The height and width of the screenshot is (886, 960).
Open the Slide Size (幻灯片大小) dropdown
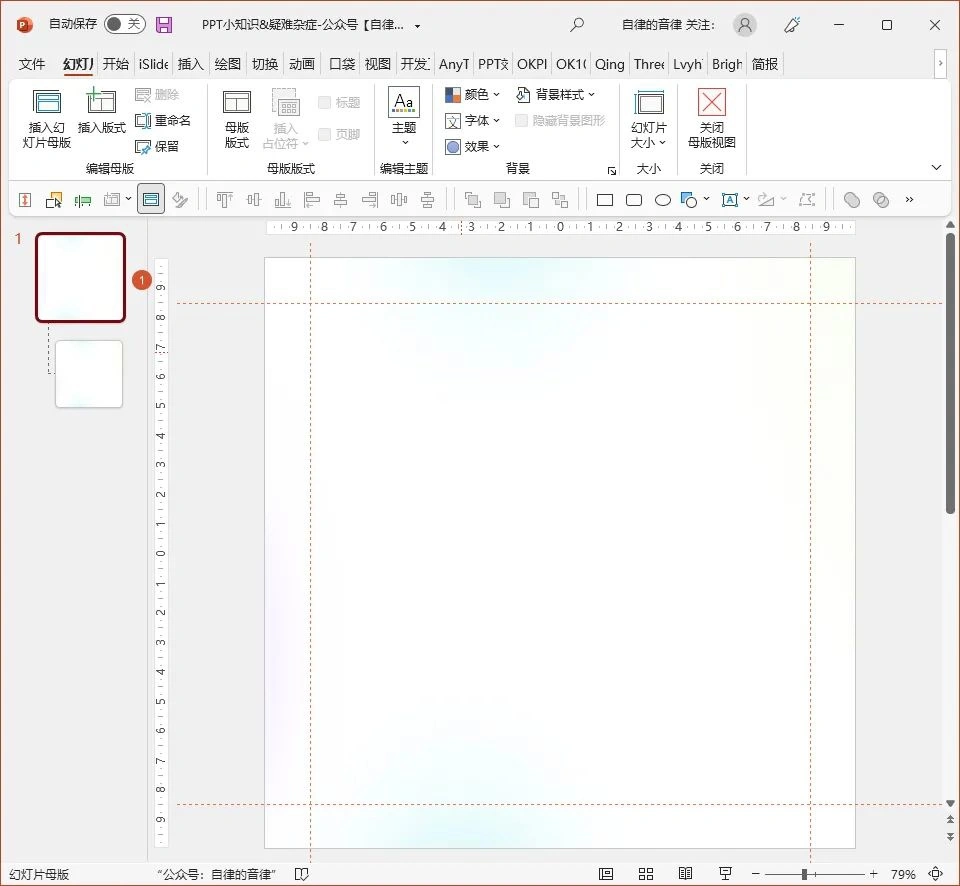(649, 118)
